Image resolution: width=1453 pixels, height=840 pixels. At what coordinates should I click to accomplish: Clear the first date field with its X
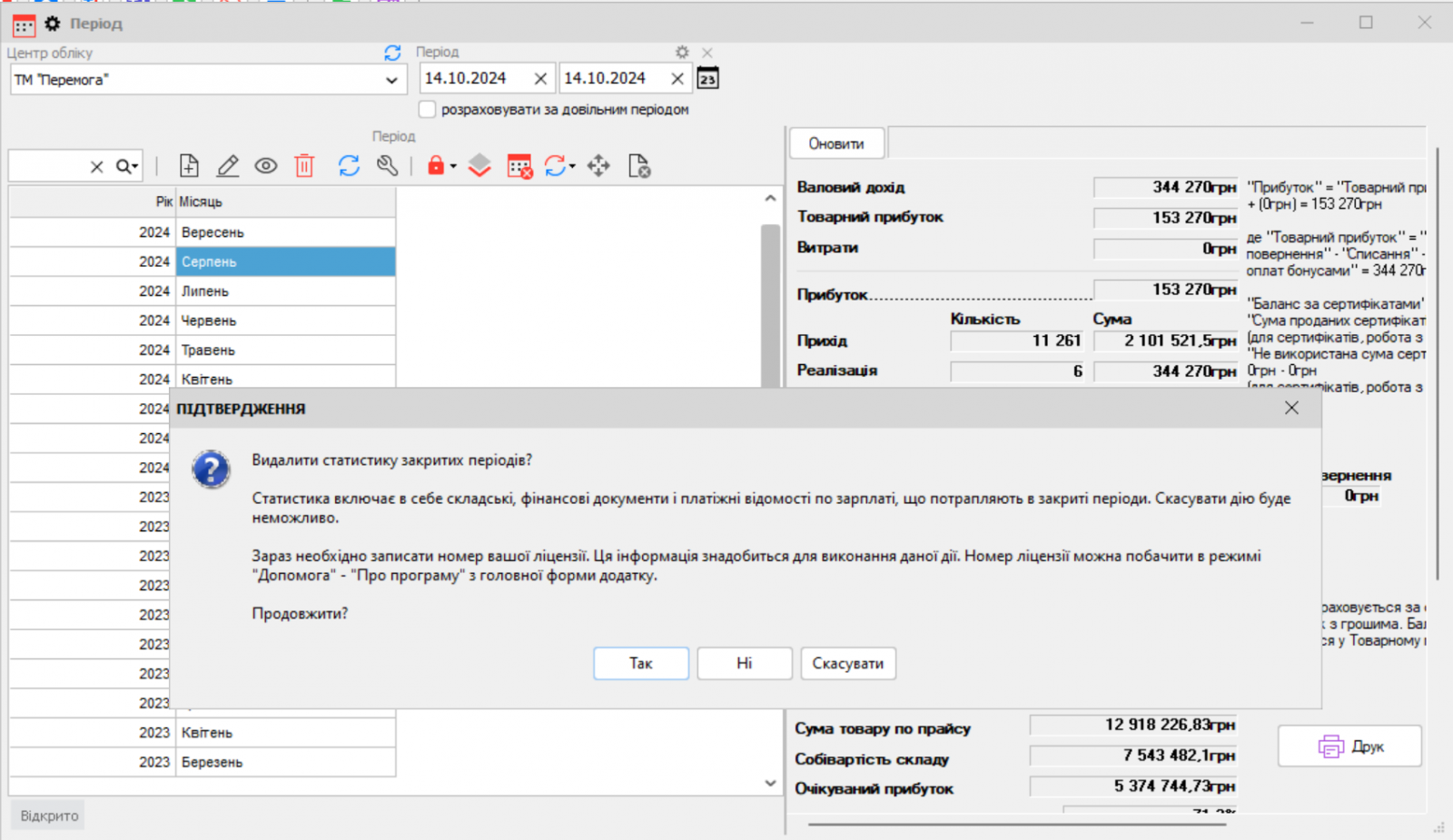[539, 78]
